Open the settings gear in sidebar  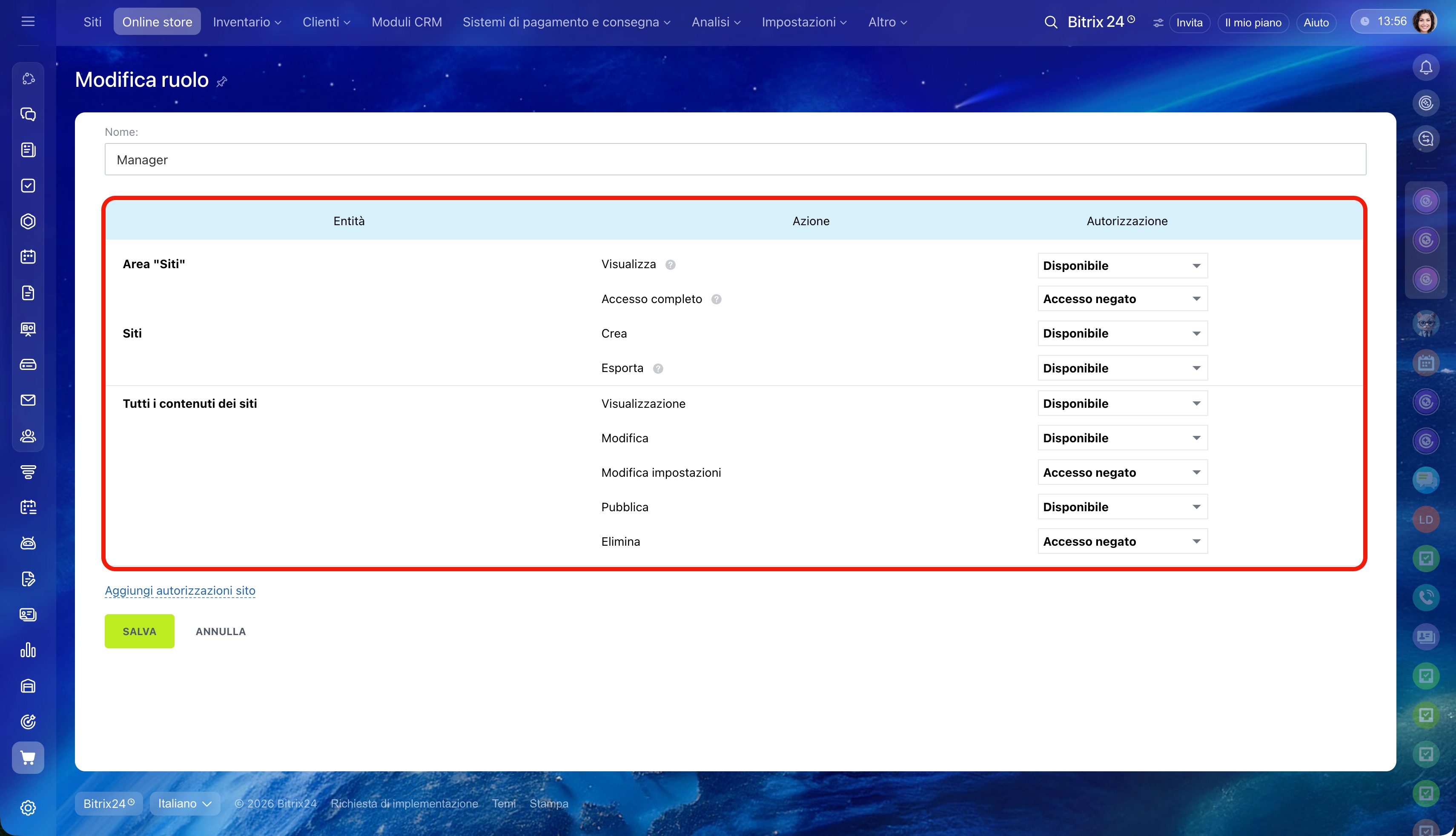coord(28,807)
